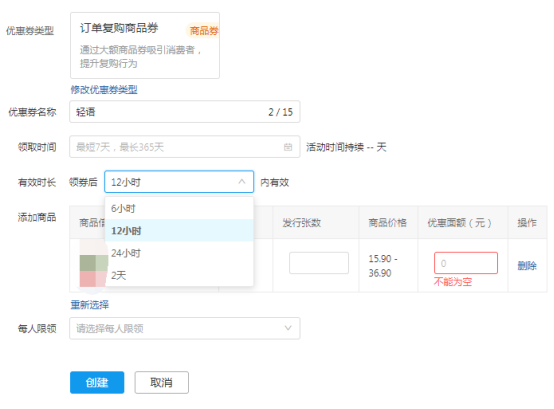Focus the red-bordered 优惠面额 input

(x=466, y=263)
